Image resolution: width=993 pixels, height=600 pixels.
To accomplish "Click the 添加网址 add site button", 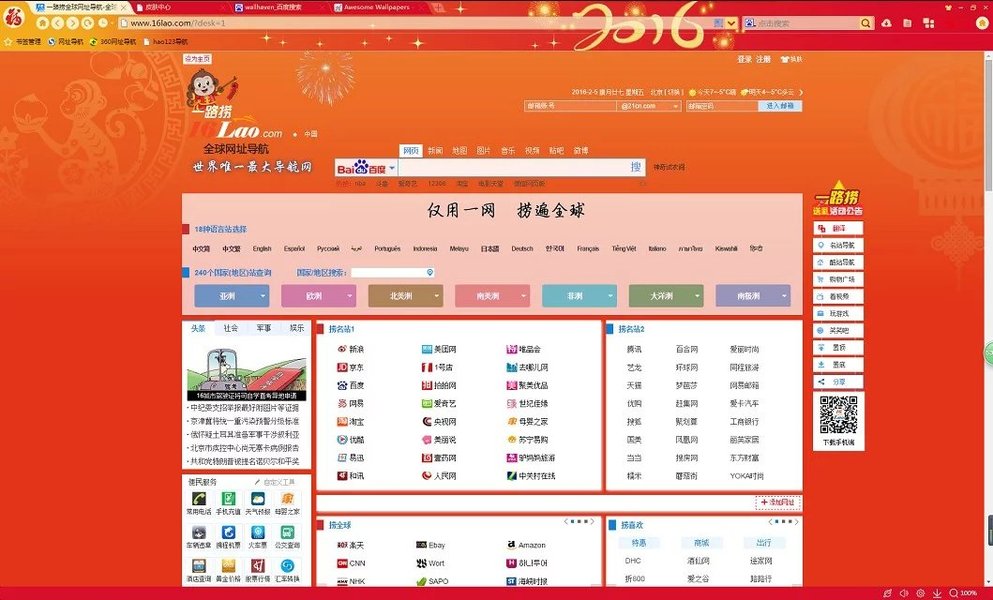I will tap(778, 502).
